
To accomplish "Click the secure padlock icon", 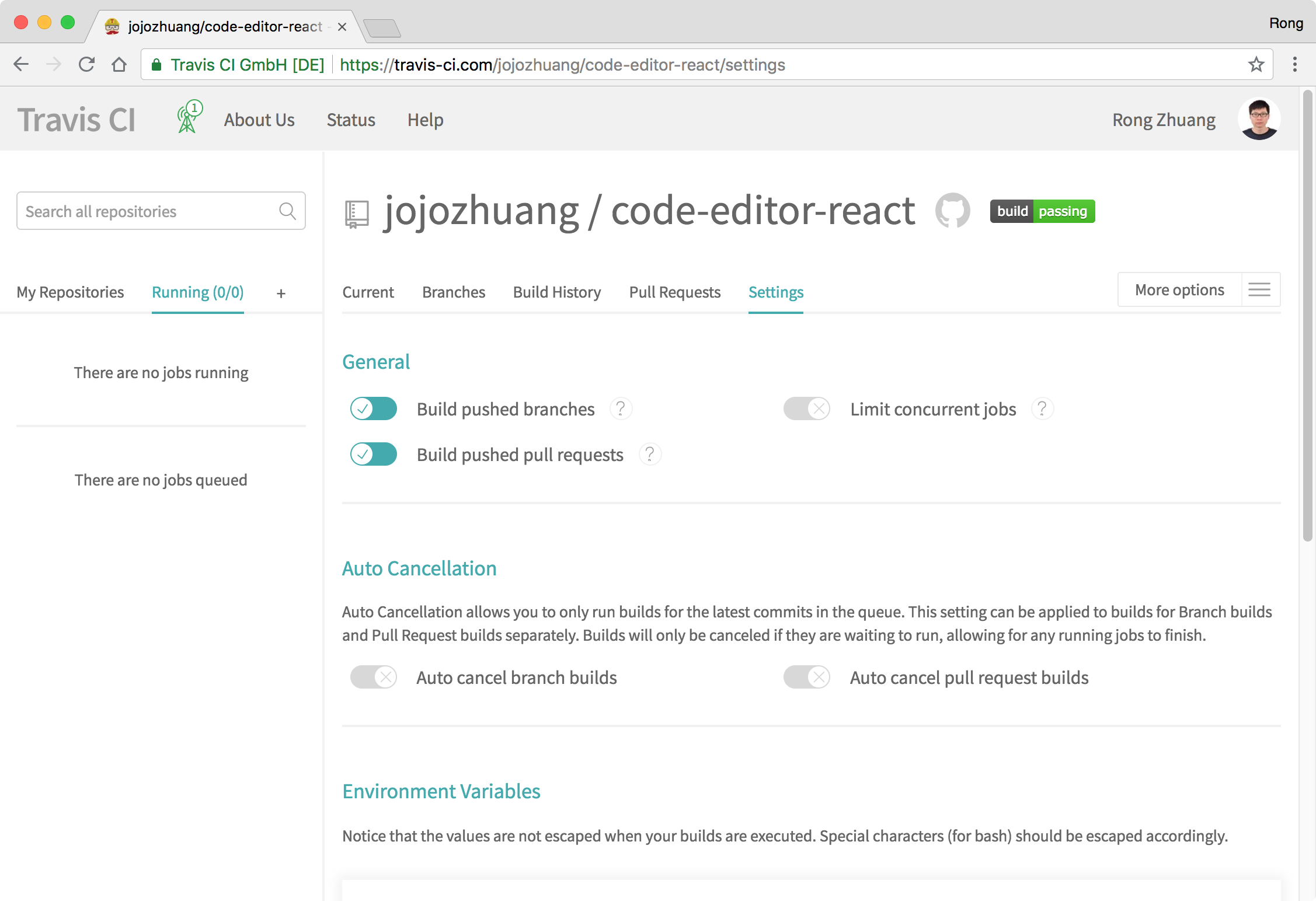I will tap(156, 65).
